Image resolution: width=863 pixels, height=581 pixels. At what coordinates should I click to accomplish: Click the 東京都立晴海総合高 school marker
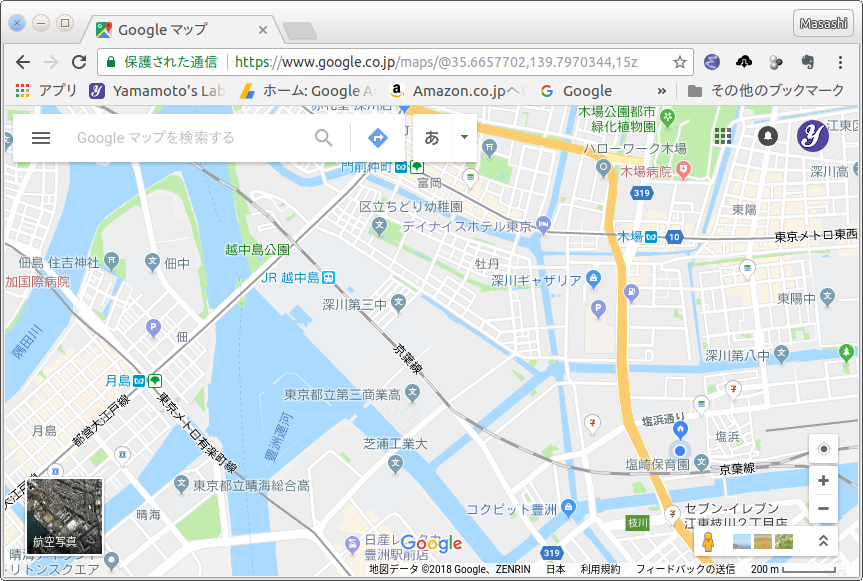[x=181, y=485]
